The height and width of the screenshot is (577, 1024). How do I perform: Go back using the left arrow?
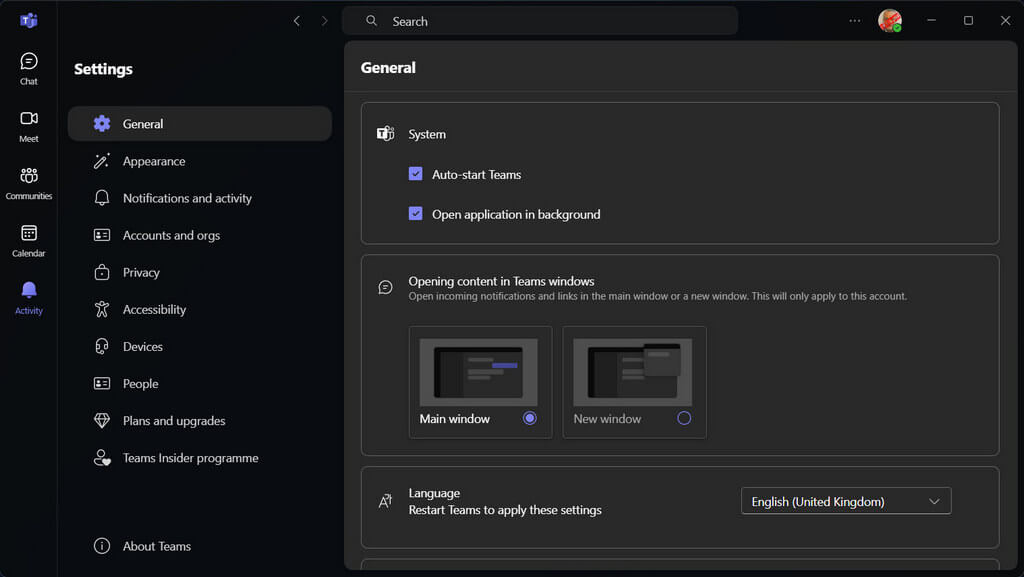296,21
